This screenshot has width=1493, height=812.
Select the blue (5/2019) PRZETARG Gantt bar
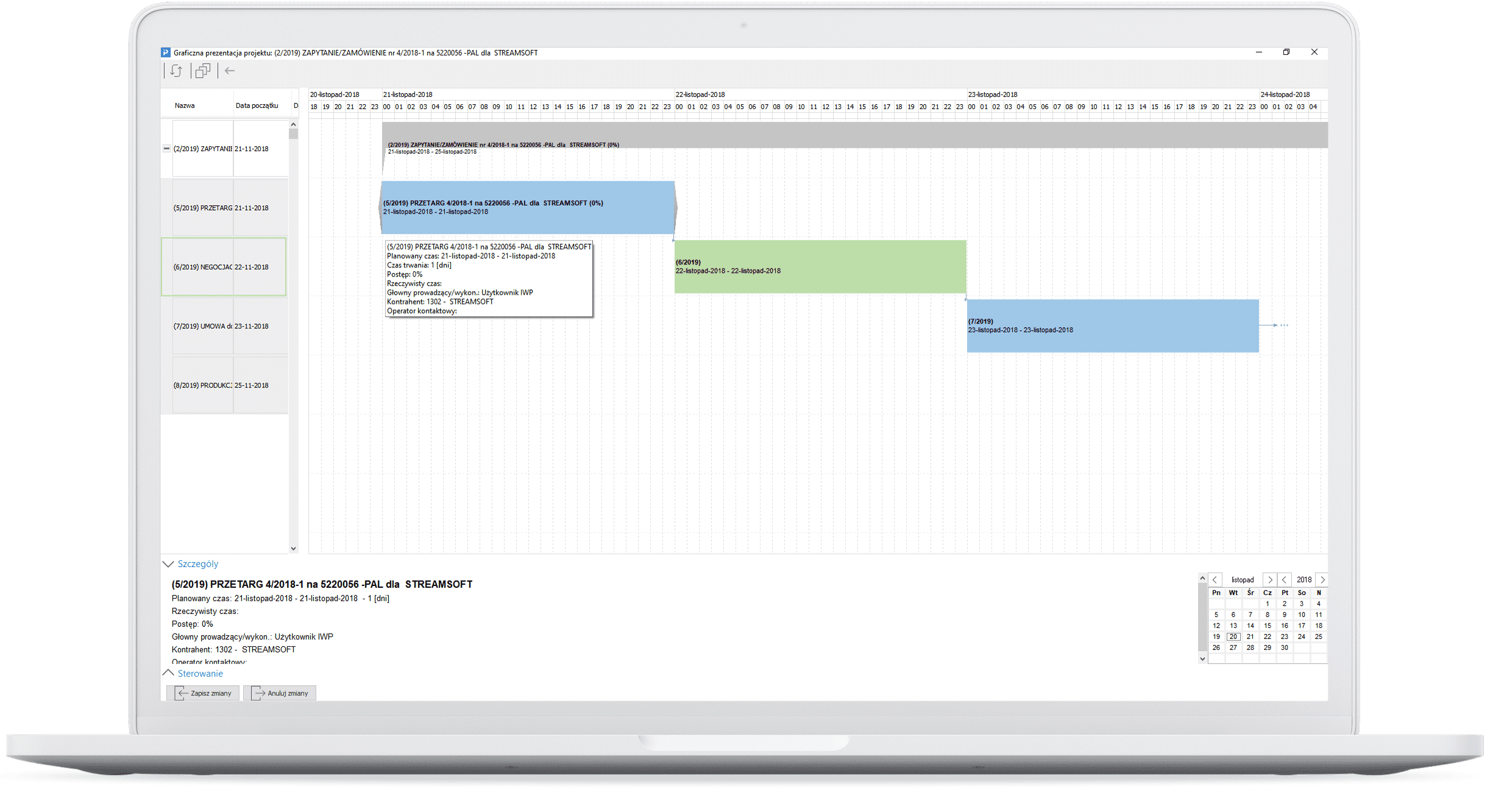click(x=528, y=208)
